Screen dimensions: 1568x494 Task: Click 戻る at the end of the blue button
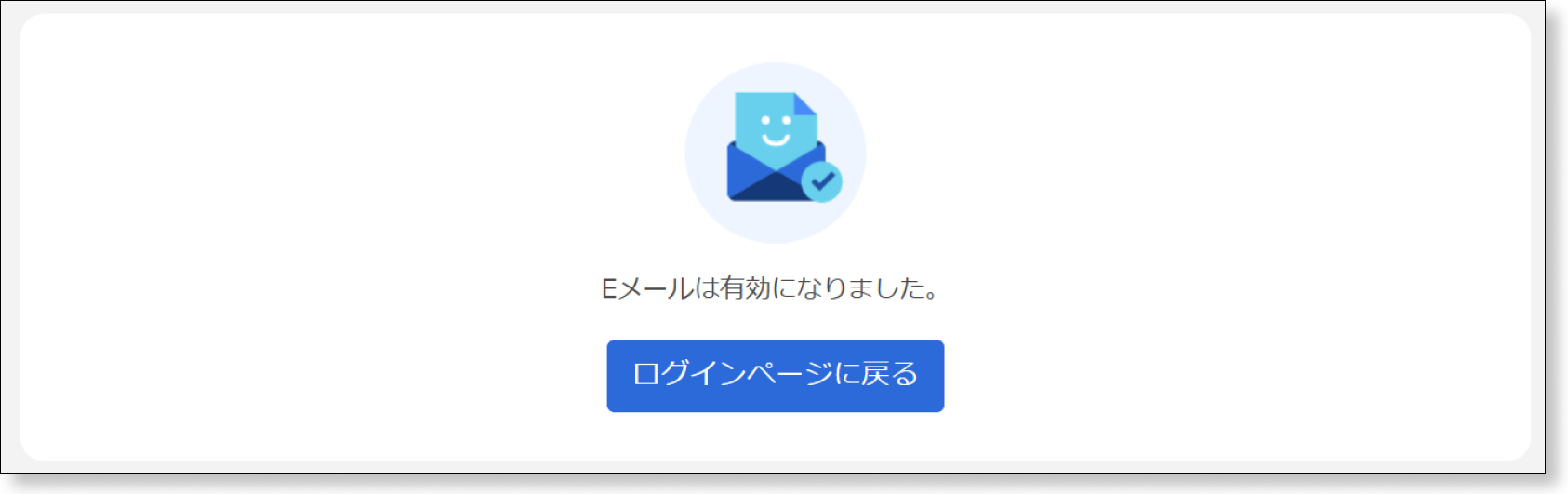click(890, 374)
